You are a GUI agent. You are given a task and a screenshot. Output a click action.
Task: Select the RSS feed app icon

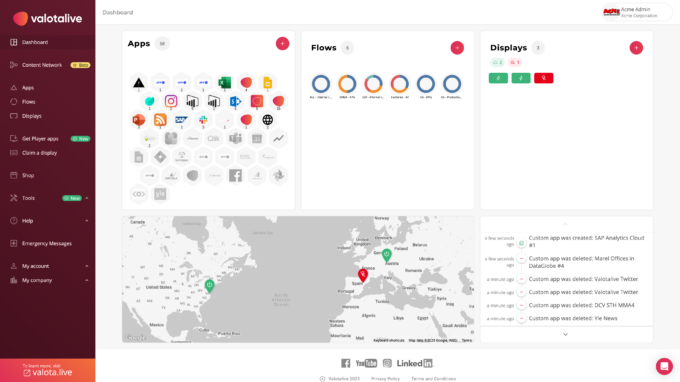(x=160, y=120)
